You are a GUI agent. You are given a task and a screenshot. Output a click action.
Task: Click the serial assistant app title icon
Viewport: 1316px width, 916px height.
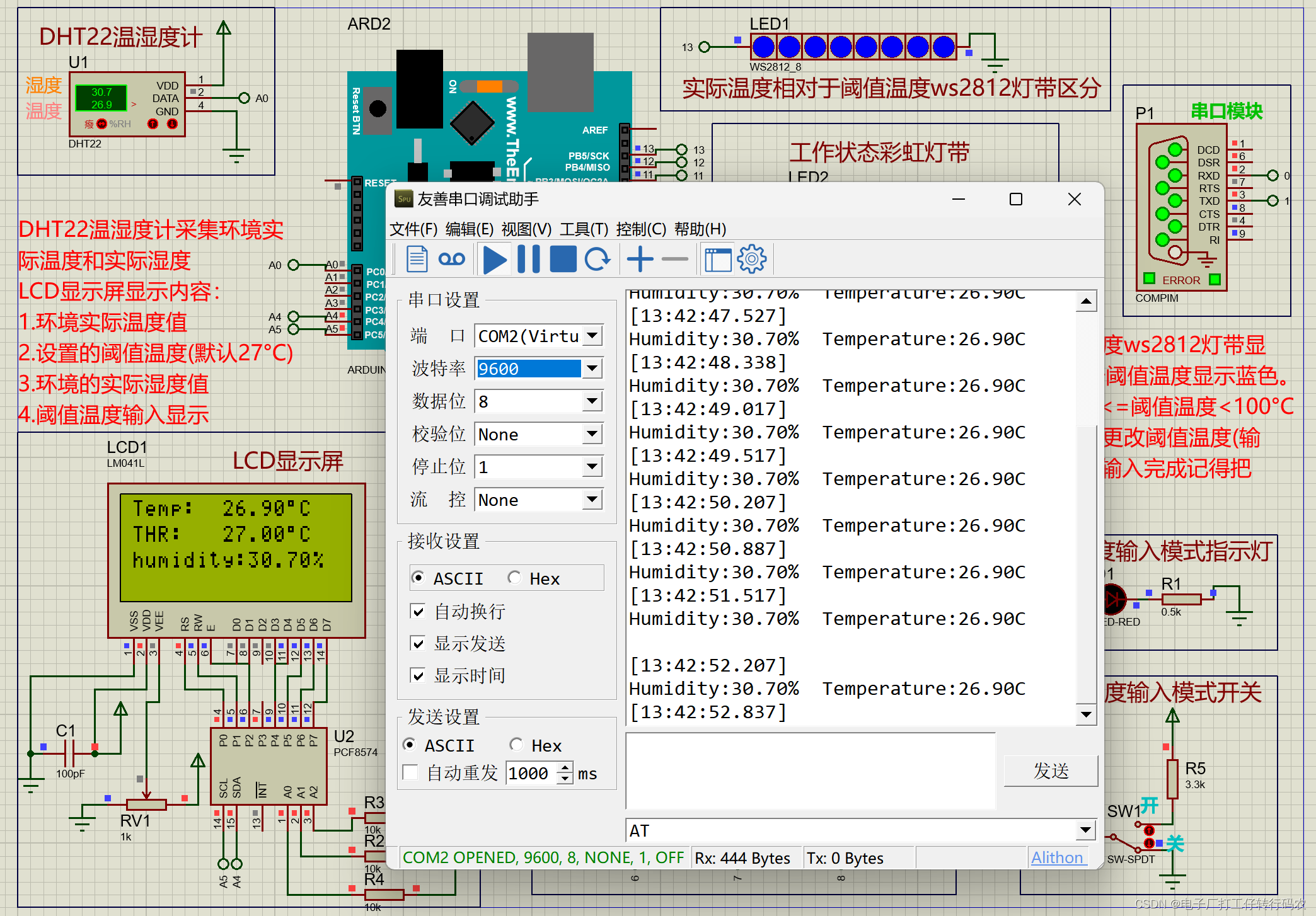point(403,199)
